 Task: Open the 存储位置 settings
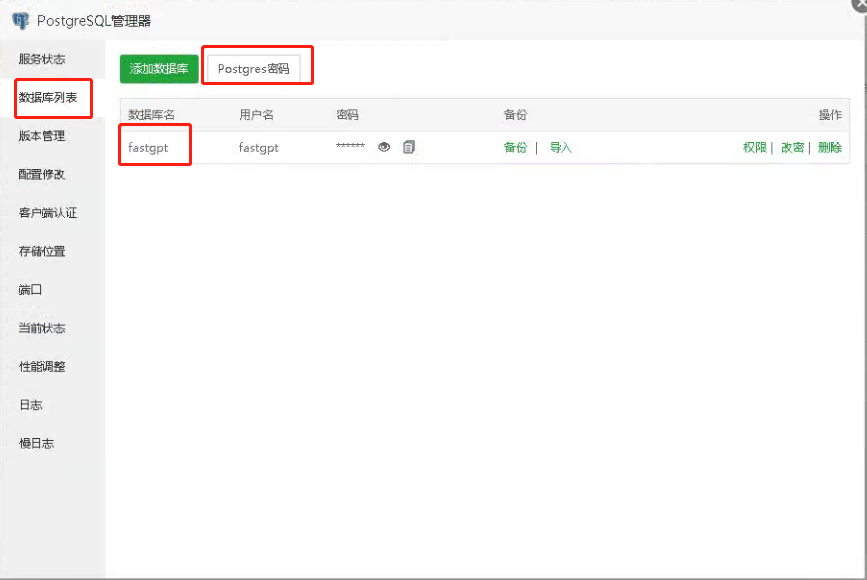[42, 252]
